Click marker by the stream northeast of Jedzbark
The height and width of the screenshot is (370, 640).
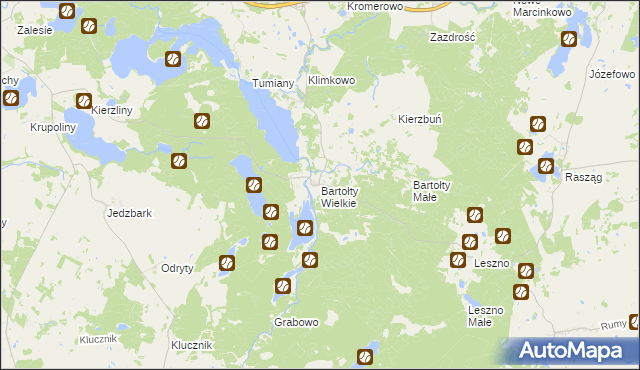coord(179,161)
